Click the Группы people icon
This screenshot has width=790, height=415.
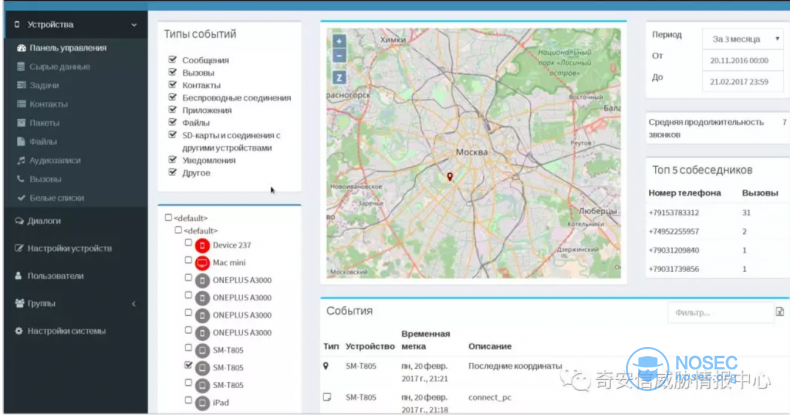[19, 303]
